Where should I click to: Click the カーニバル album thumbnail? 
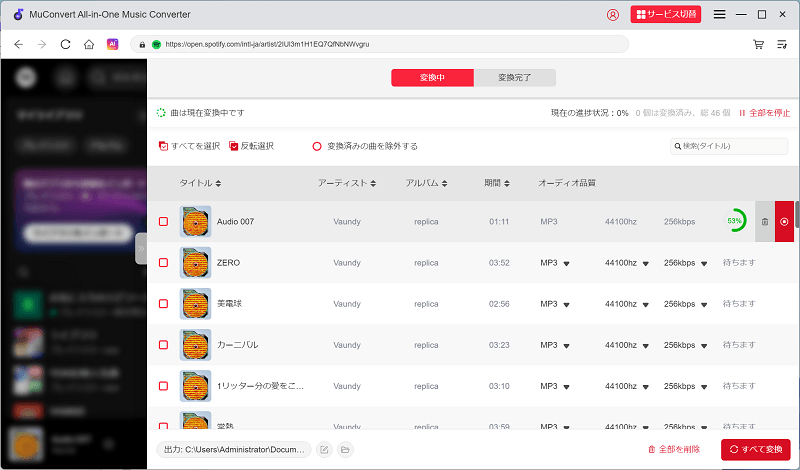(195, 345)
